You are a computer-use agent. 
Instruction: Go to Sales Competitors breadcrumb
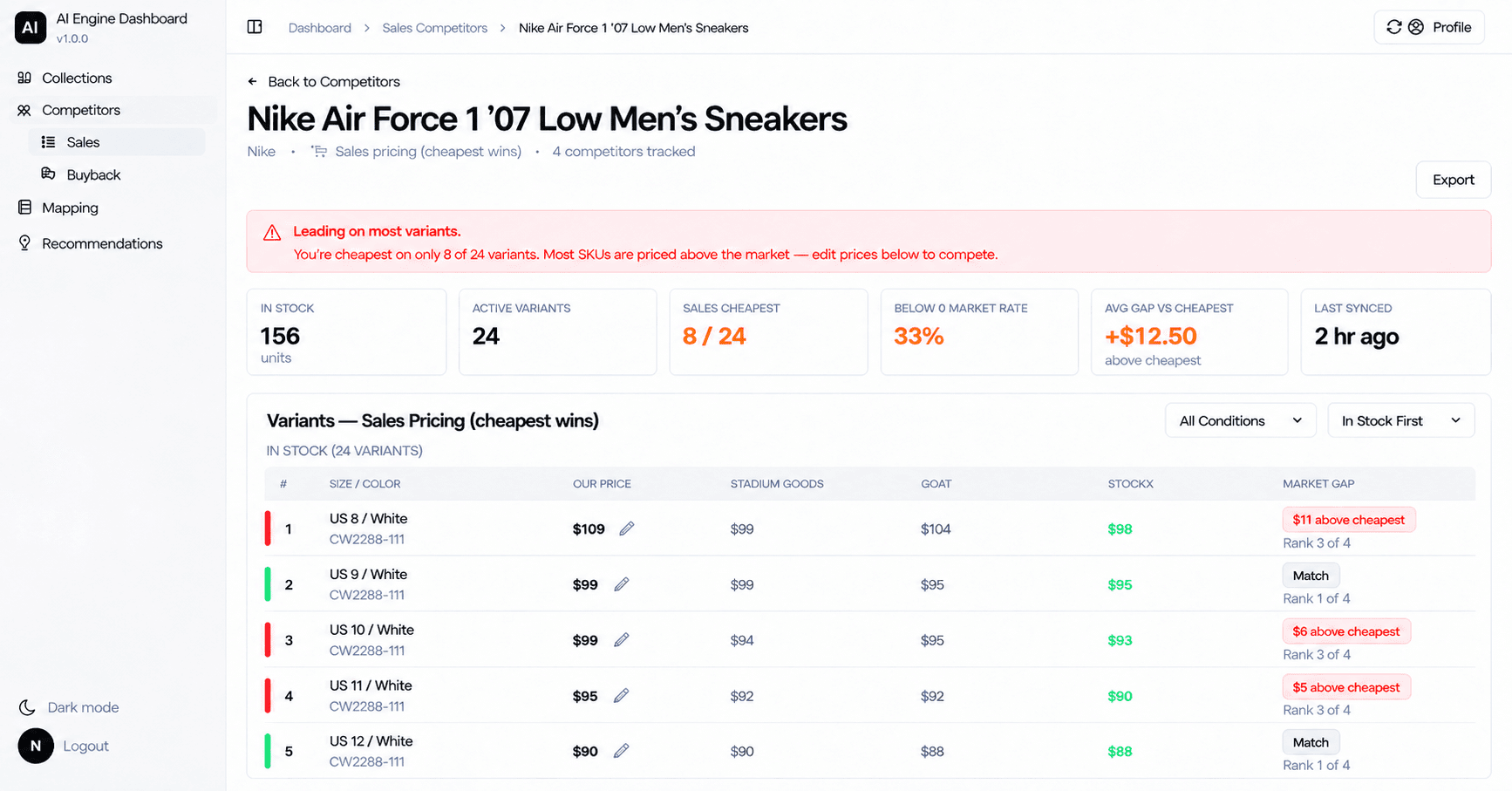click(x=435, y=28)
